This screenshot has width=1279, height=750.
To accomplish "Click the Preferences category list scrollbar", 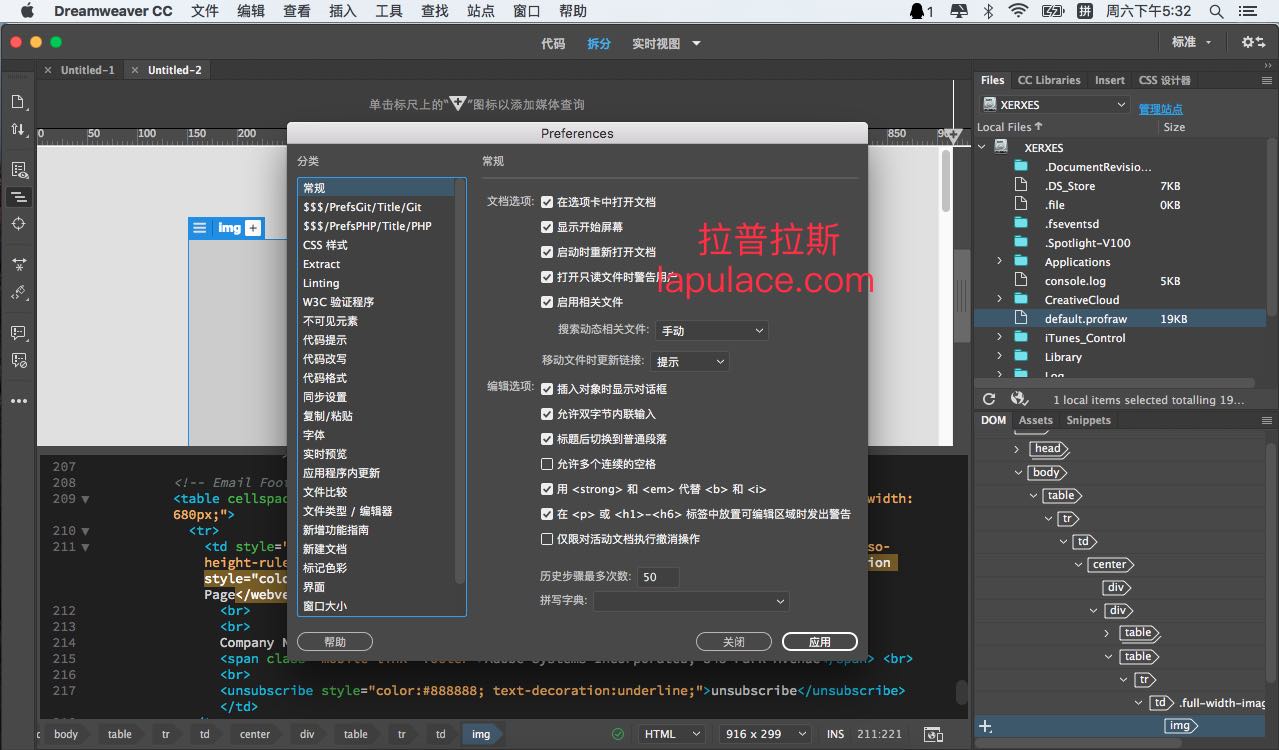I will [x=460, y=381].
